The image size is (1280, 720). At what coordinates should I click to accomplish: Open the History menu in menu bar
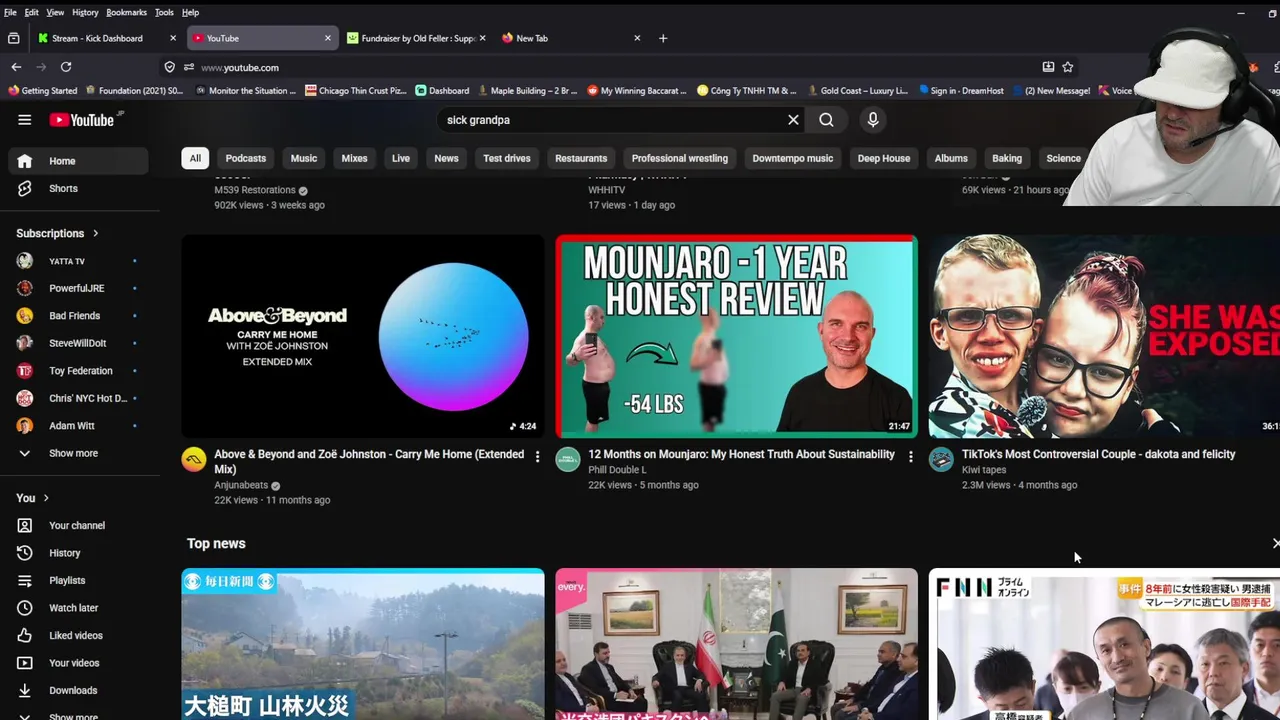click(x=85, y=12)
